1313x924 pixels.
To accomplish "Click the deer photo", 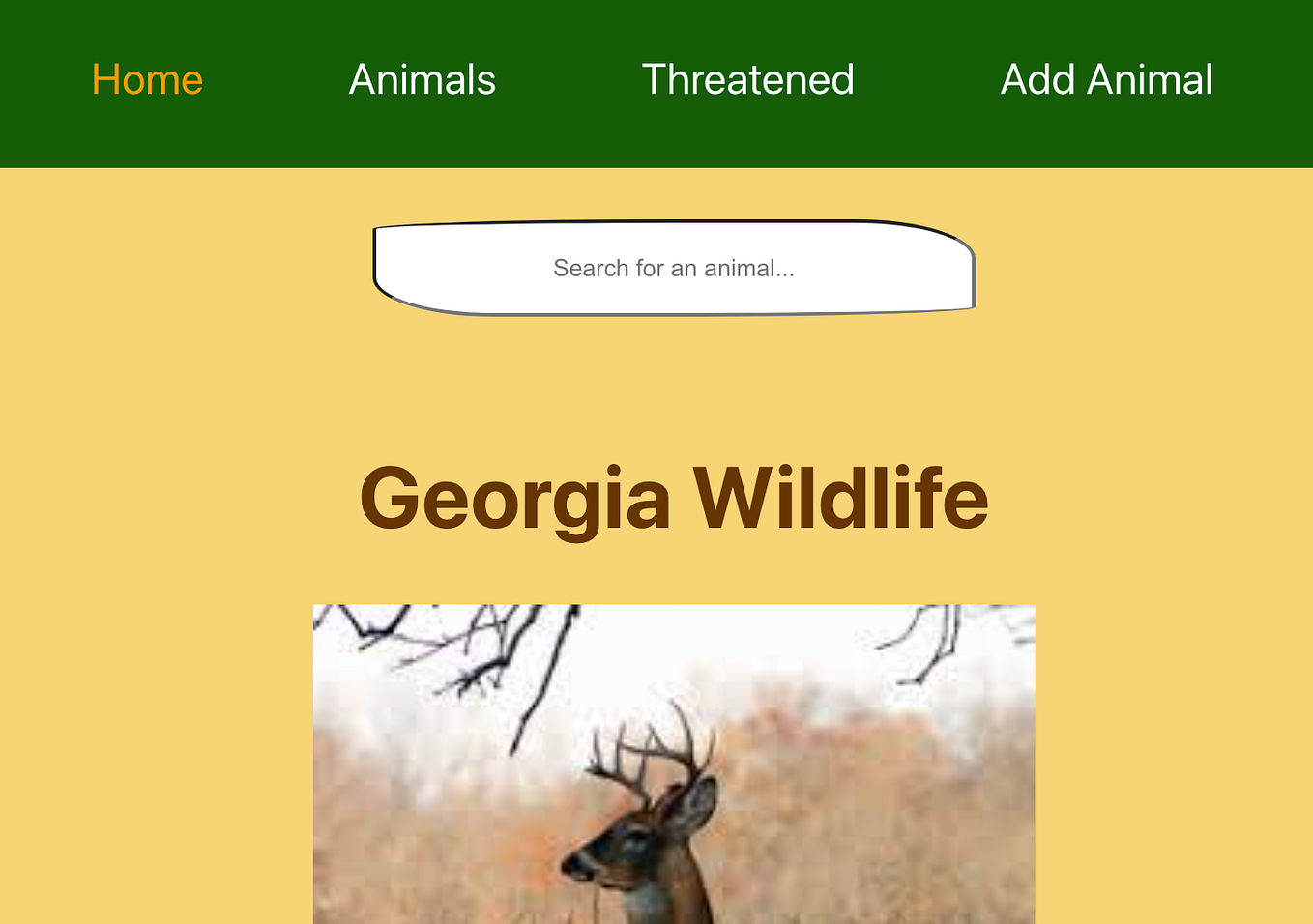I will click(674, 764).
